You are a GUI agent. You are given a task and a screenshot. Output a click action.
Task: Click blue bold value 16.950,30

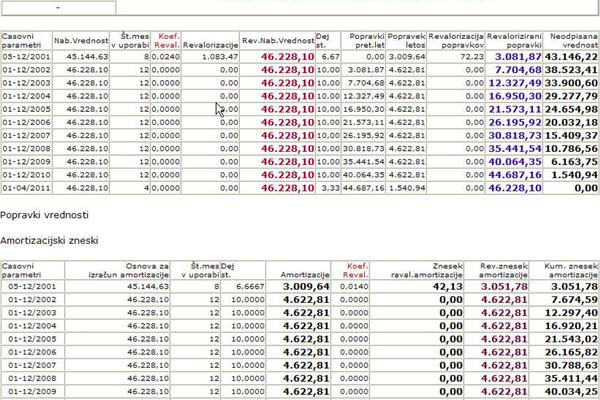click(515, 96)
